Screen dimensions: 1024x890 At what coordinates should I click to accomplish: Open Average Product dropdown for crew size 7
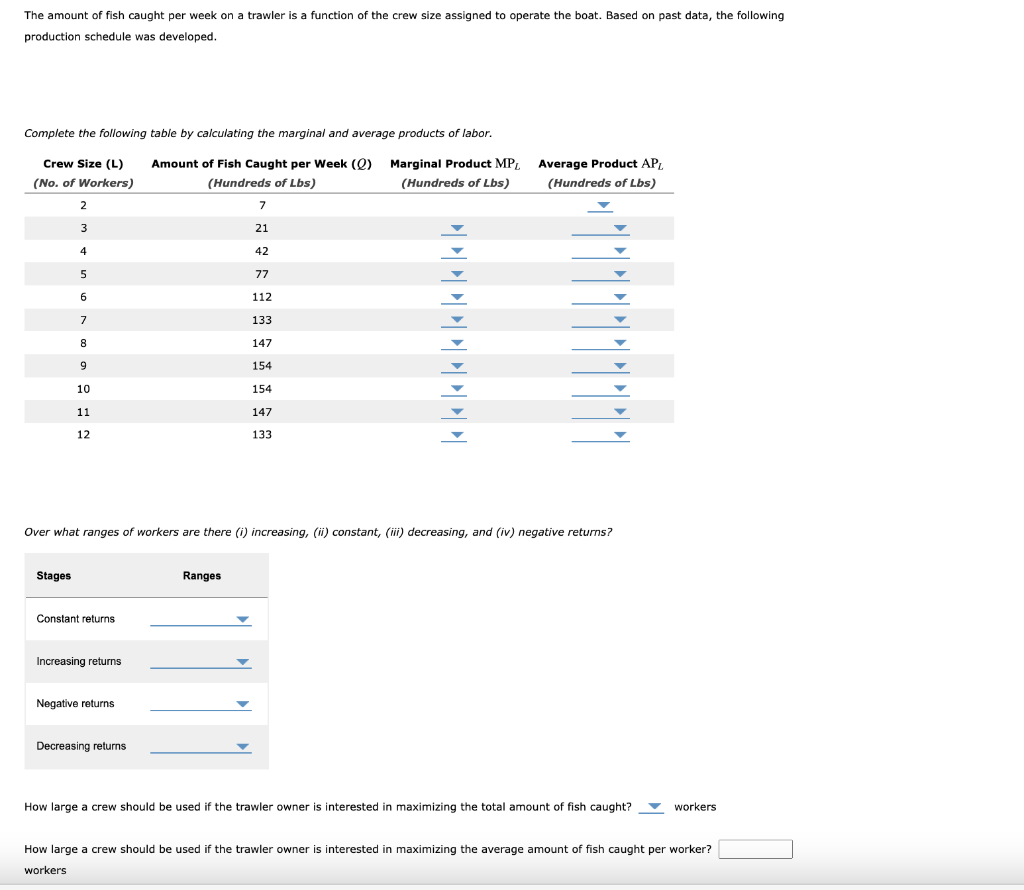pos(601,321)
